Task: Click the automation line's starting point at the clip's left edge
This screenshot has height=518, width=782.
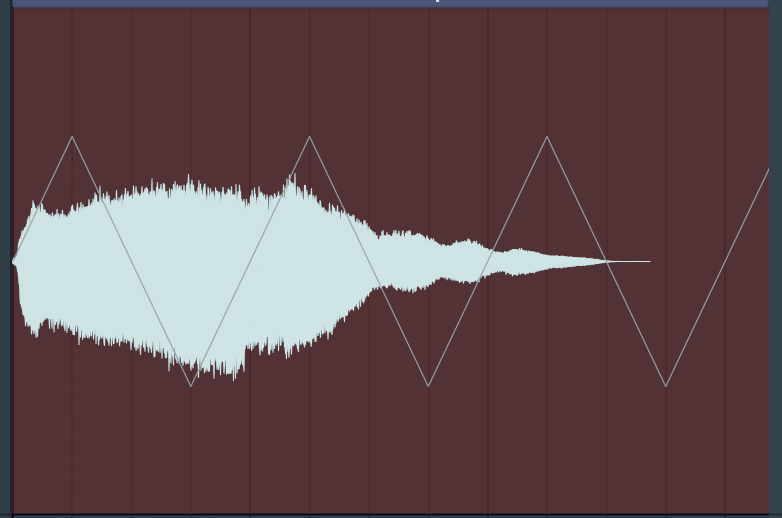Action: (14, 260)
